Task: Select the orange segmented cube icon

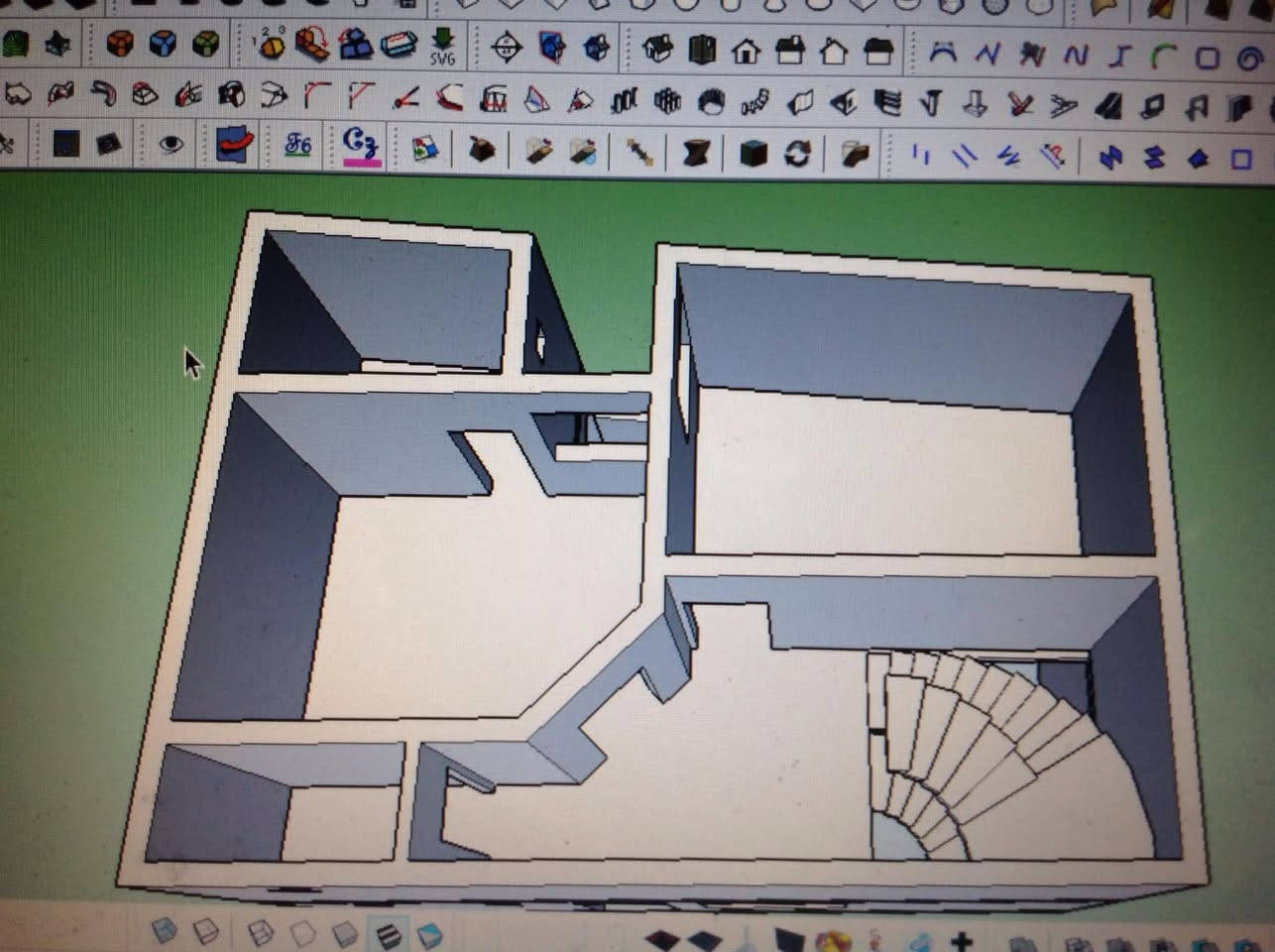Action: [x=120, y=44]
